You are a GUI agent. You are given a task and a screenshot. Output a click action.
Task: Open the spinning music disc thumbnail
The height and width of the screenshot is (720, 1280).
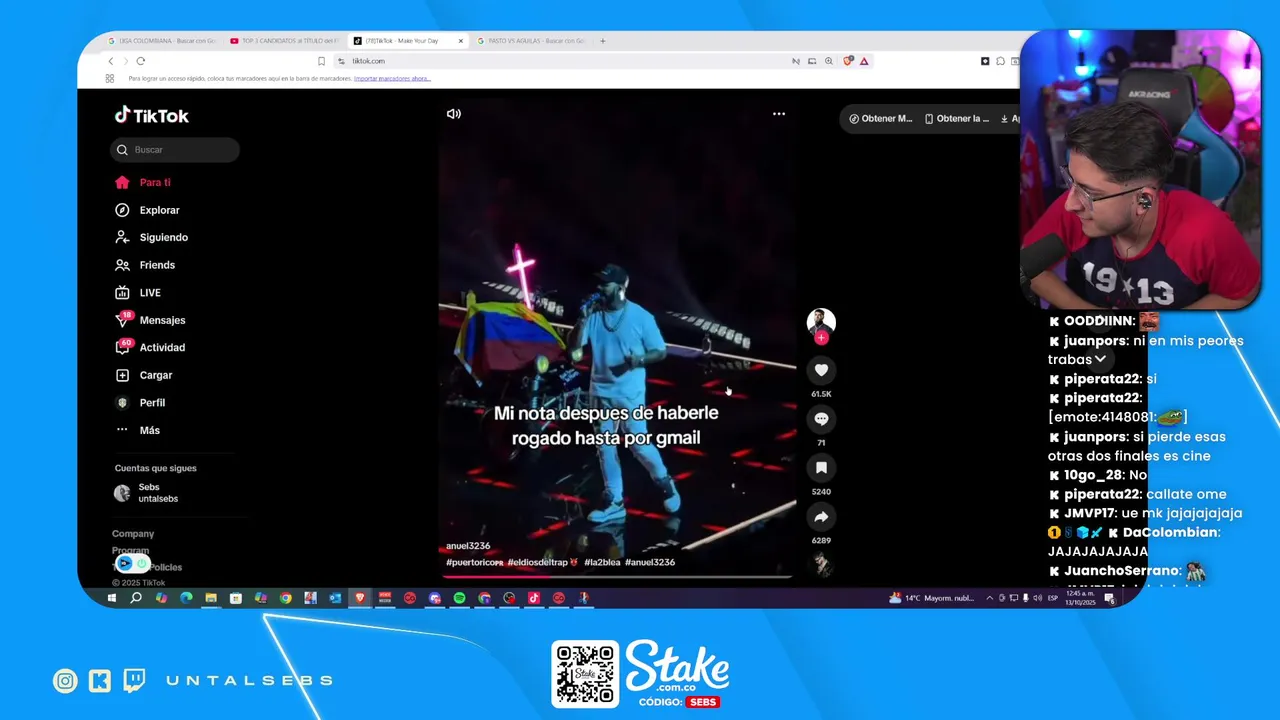(x=821, y=565)
